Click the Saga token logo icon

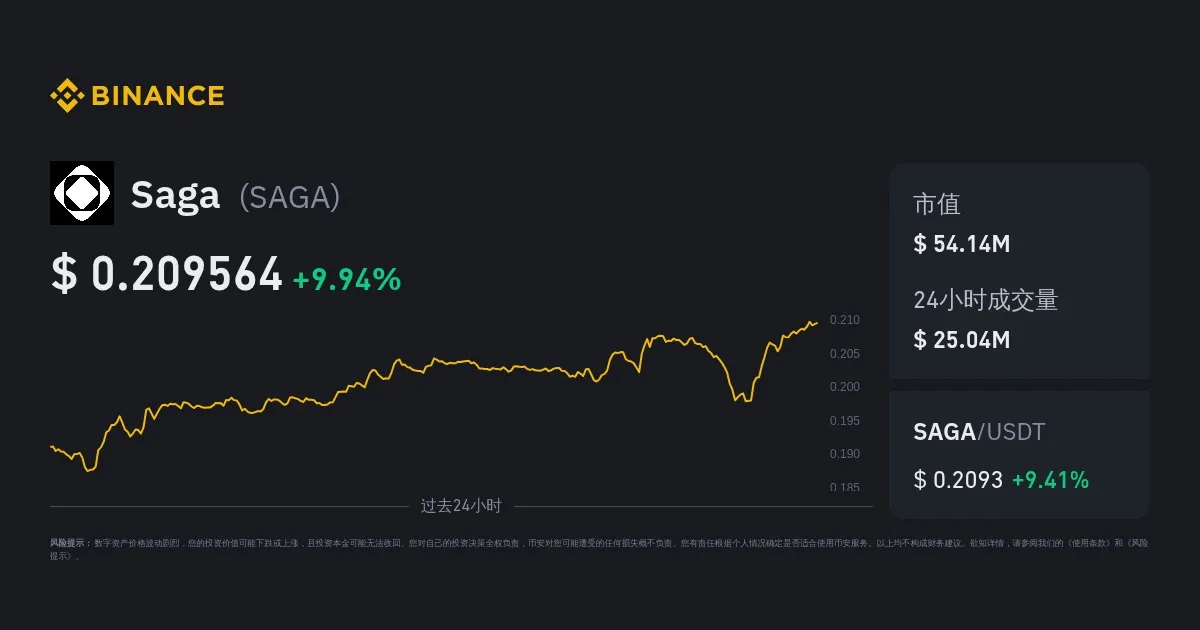82,193
